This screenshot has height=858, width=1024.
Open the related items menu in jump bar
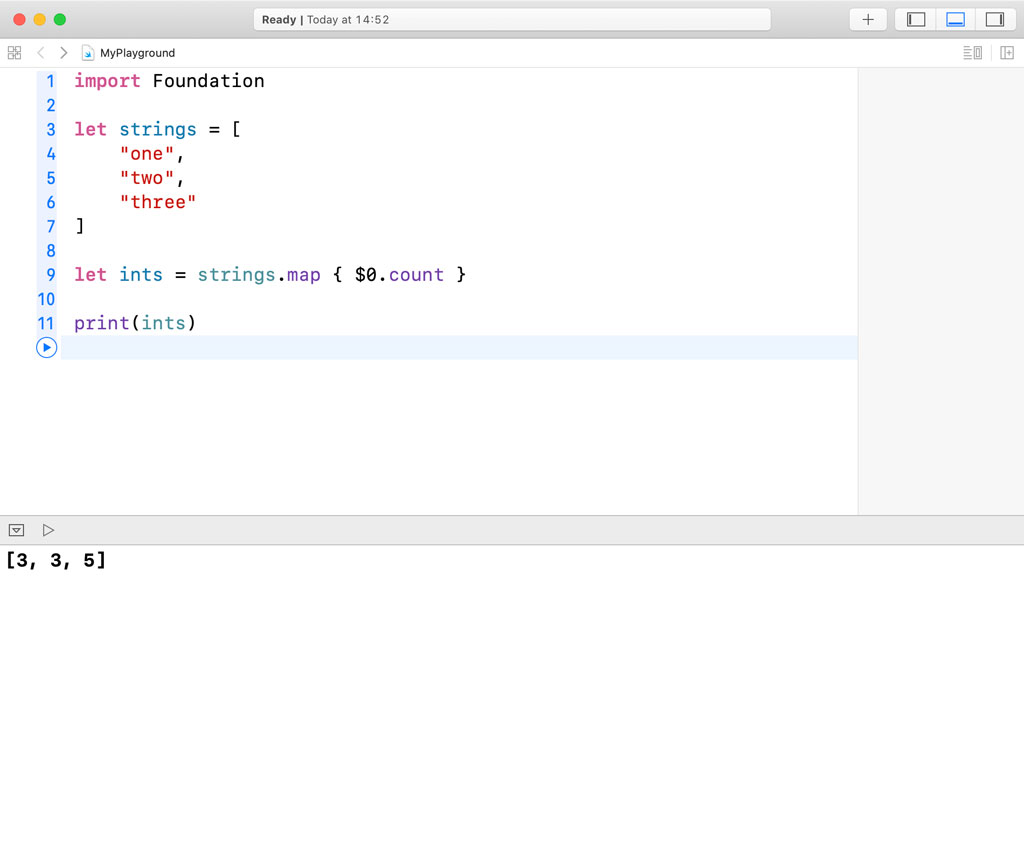tap(14, 52)
